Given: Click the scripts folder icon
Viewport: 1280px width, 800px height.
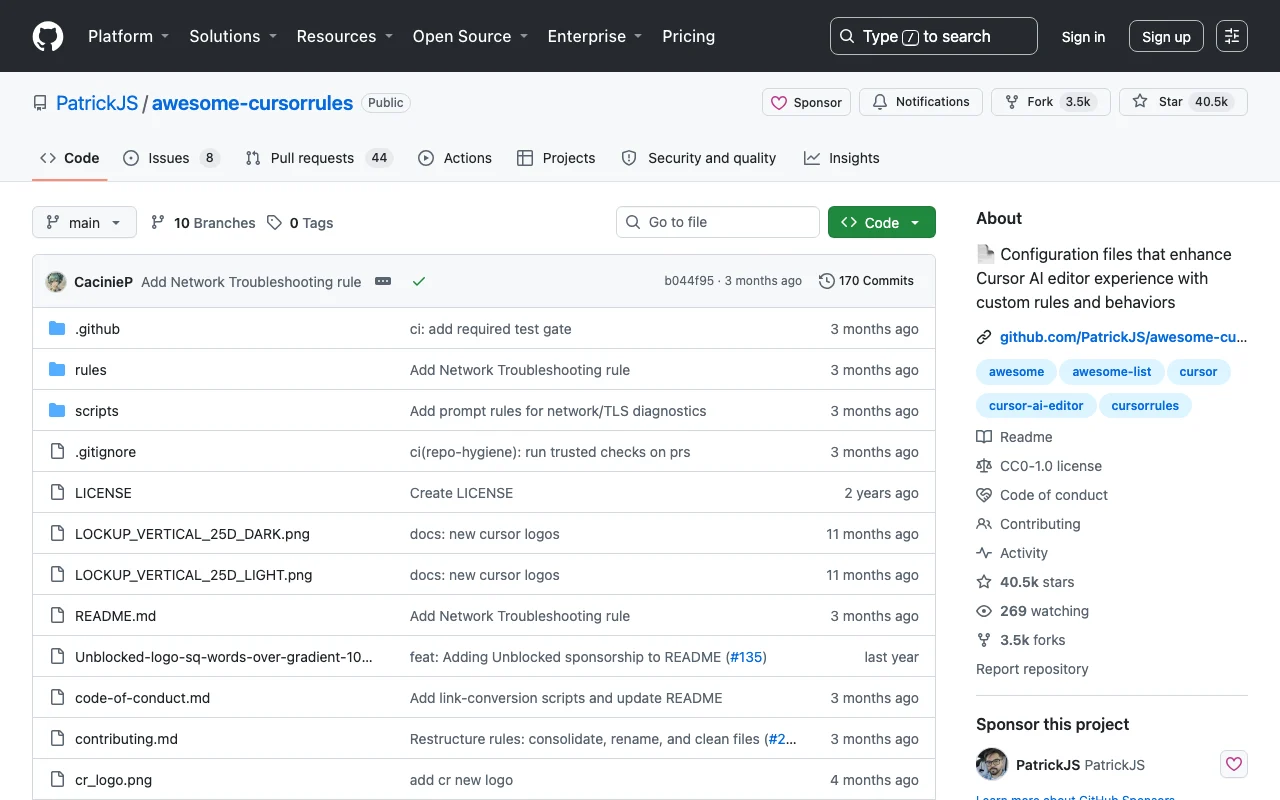Looking at the screenshot, I should (x=57, y=411).
